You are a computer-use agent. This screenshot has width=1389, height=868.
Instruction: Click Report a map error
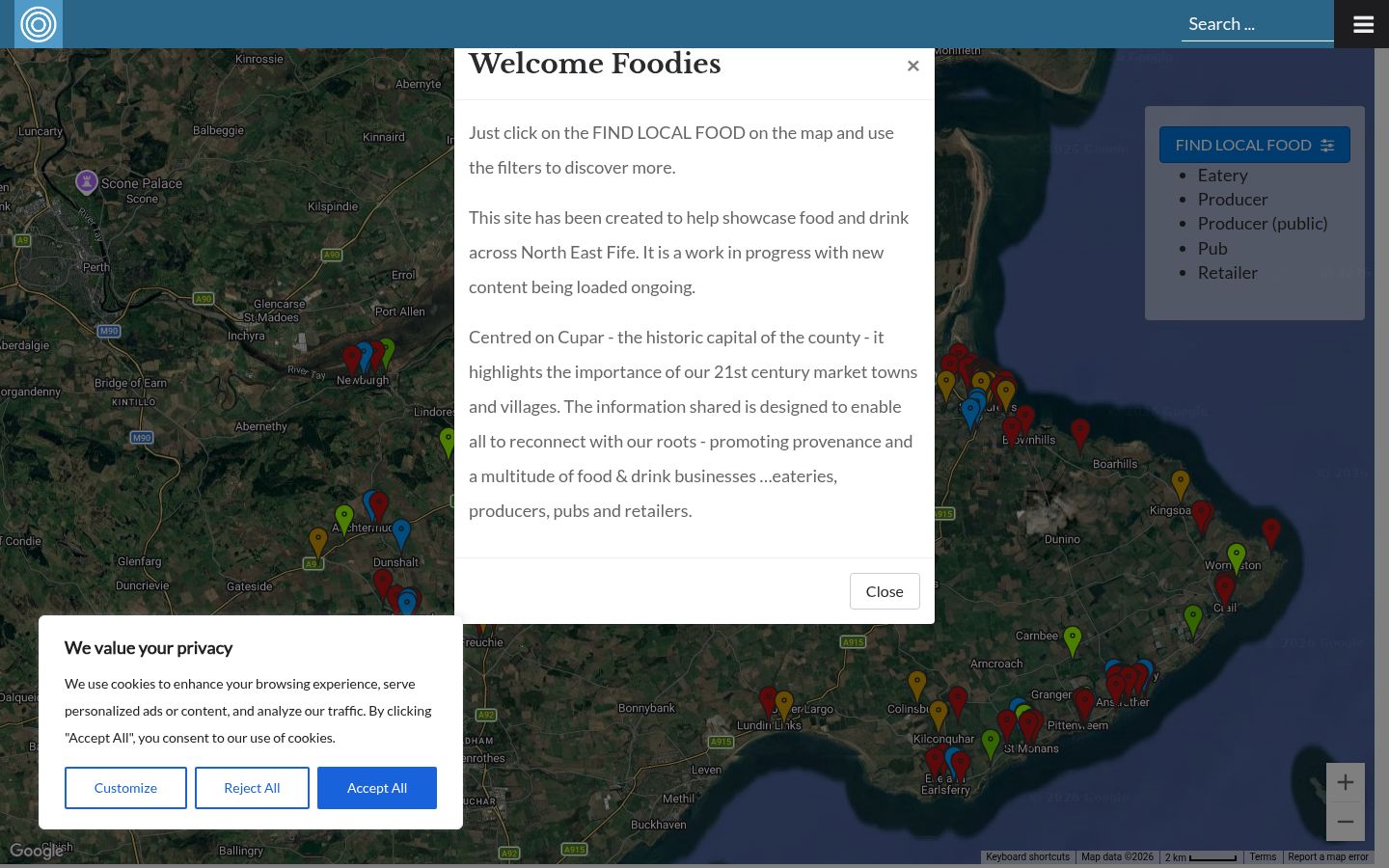tap(1328, 857)
